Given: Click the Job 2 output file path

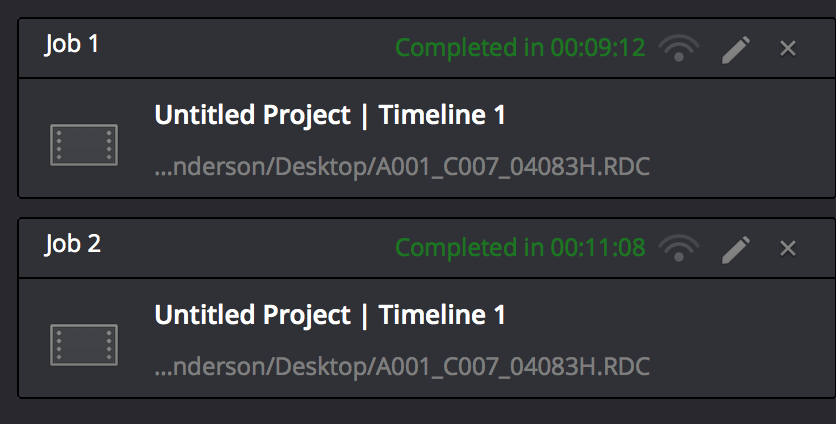Looking at the screenshot, I should coord(402,366).
